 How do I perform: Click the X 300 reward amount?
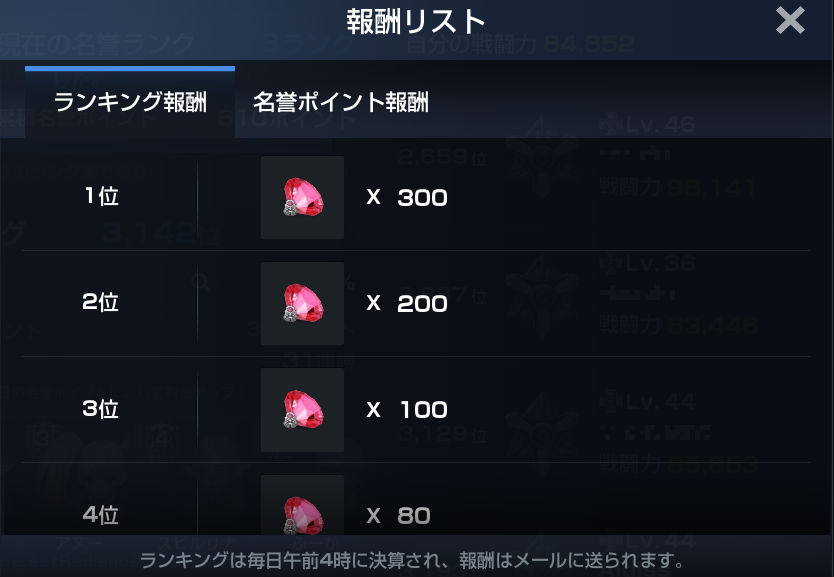coord(407,197)
